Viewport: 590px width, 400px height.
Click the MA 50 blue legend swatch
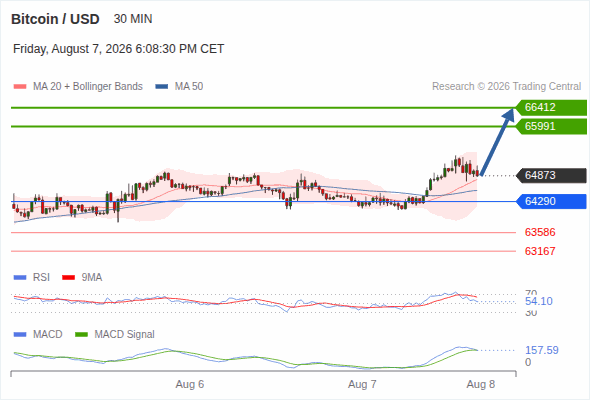[162, 87]
